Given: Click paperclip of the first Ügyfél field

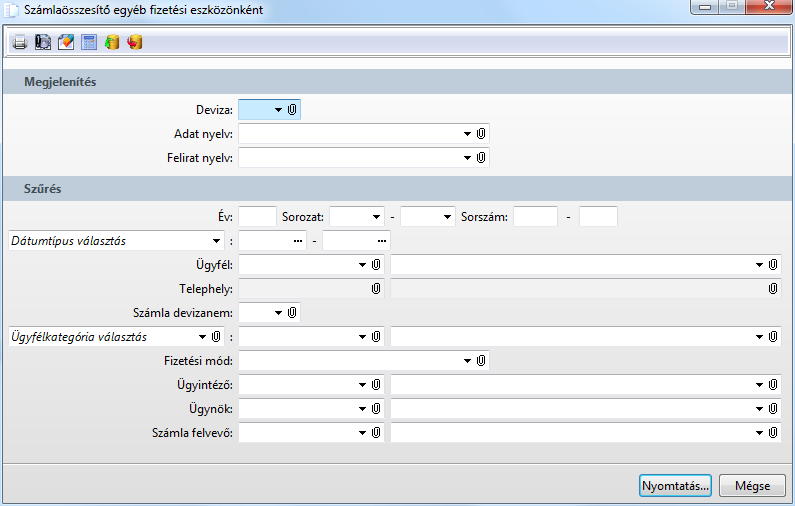Looking at the screenshot, I should 376,264.
